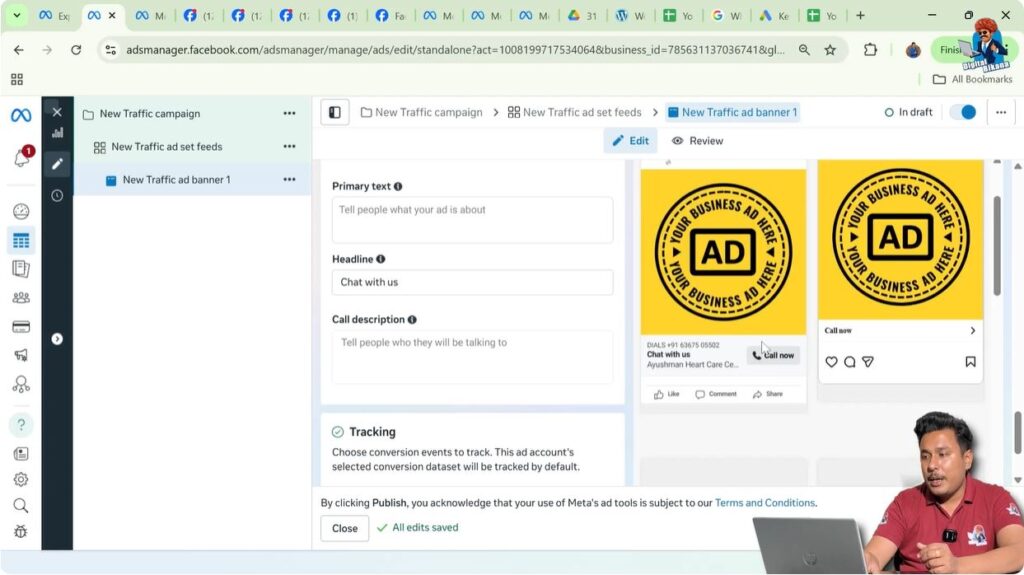Toggle the layout panel button beside breadcrumb
This screenshot has width=1024, height=575.
[335, 113]
